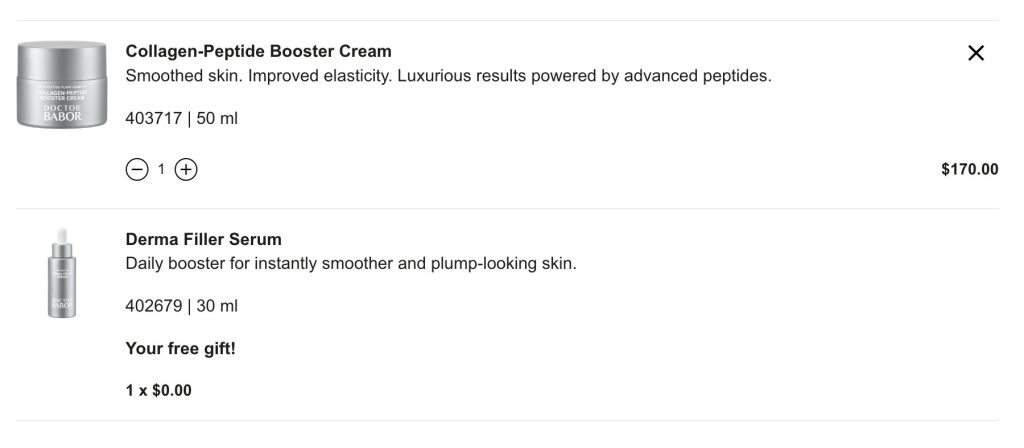Open the Derma Filler Serum bottle image

pyautogui.click(x=62, y=273)
